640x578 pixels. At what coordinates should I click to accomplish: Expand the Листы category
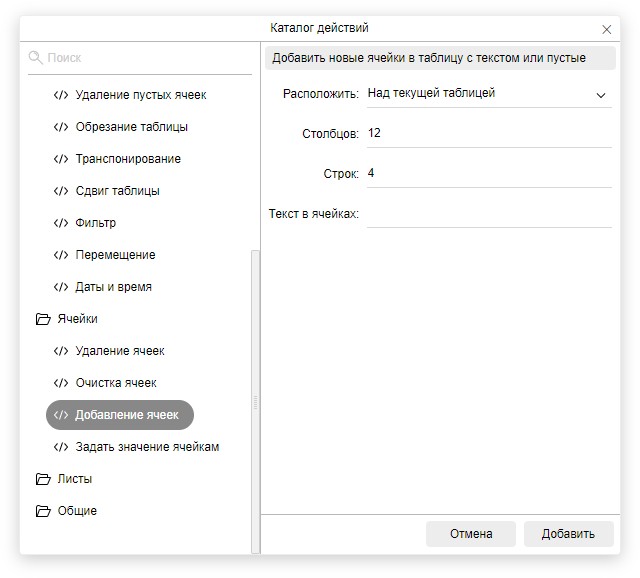click(75, 479)
